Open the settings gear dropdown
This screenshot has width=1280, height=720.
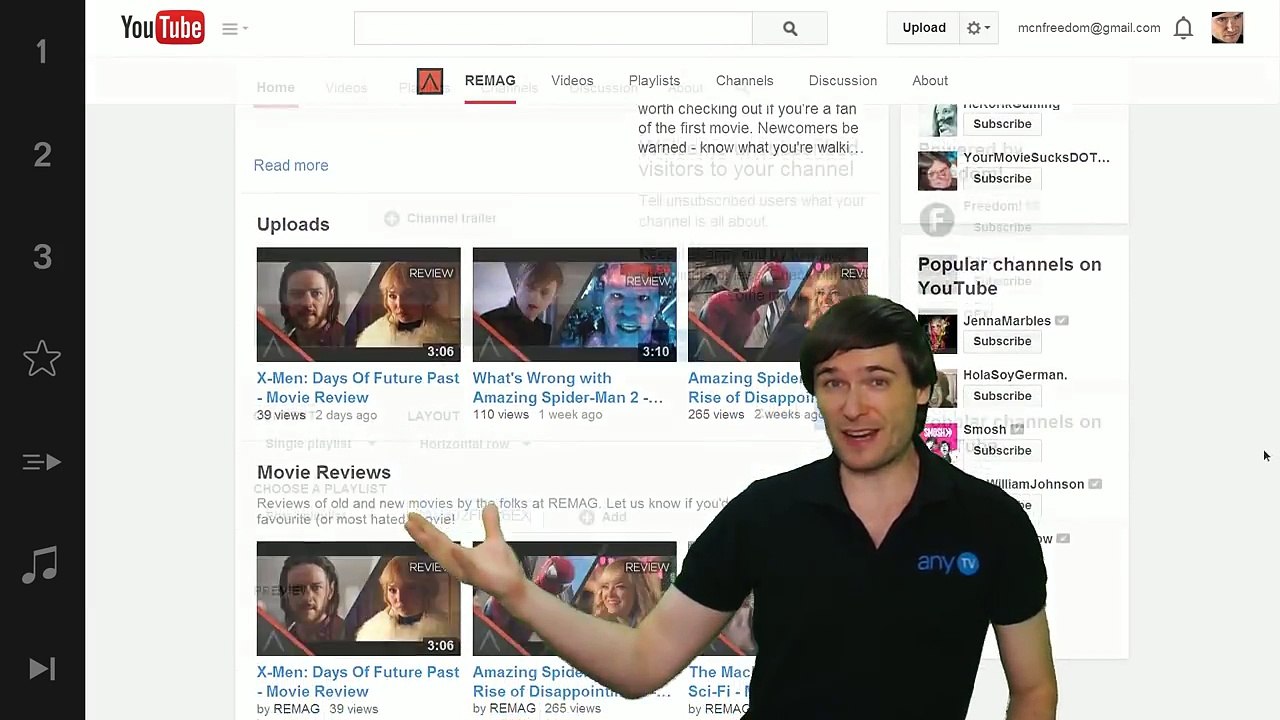pyautogui.click(x=978, y=28)
